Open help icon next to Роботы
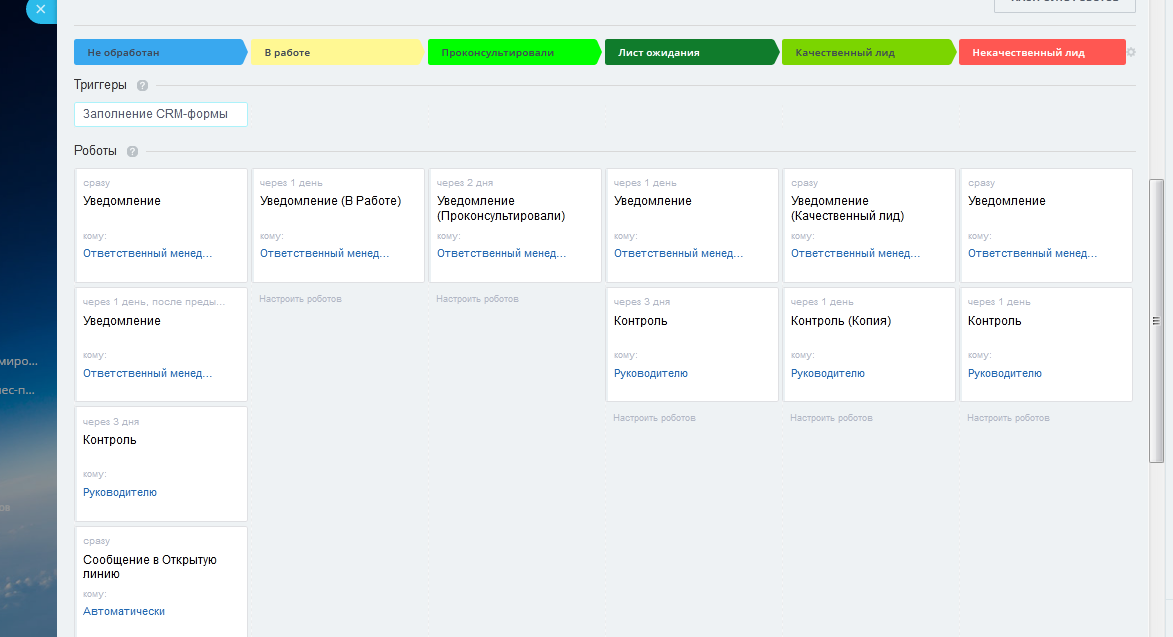The width and height of the screenshot is (1173, 637). pyautogui.click(x=132, y=152)
